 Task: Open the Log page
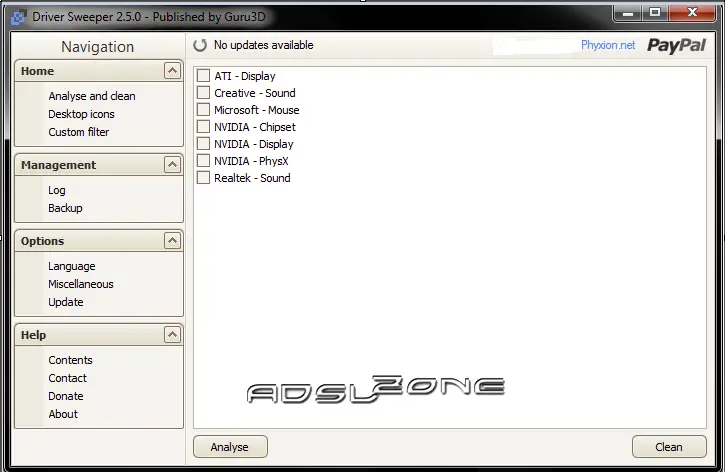[x=57, y=190]
